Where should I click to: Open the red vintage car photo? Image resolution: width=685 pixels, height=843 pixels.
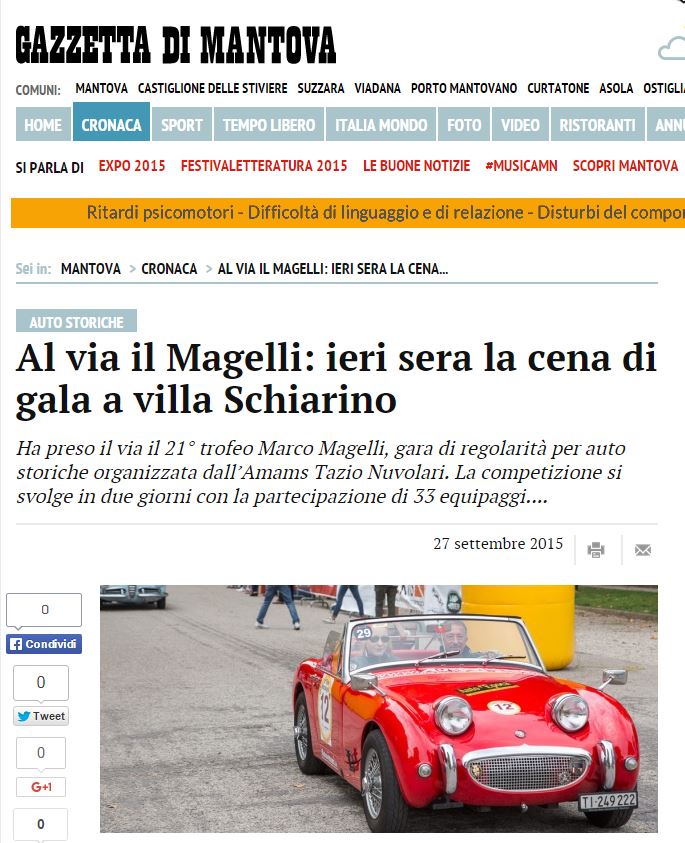pos(379,709)
